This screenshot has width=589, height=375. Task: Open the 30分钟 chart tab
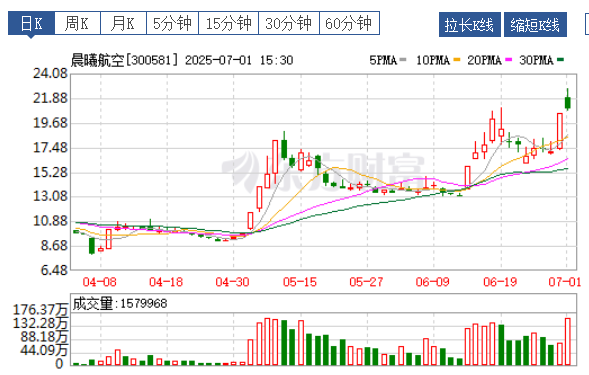click(289, 23)
